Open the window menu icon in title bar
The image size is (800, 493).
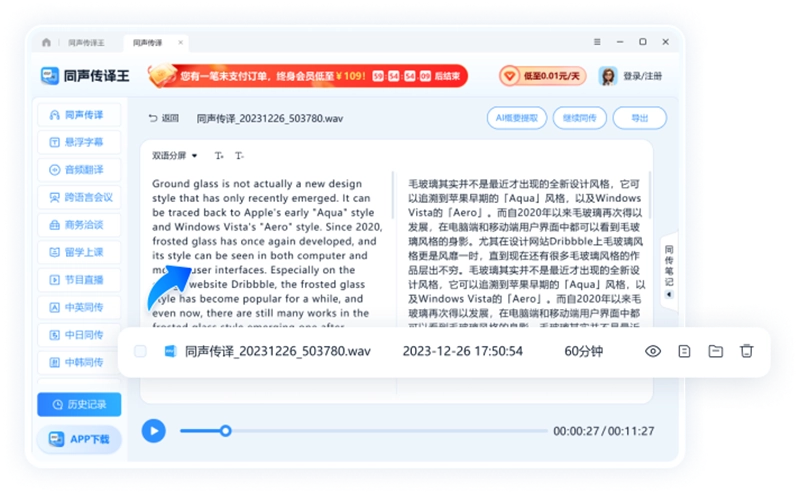click(598, 43)
